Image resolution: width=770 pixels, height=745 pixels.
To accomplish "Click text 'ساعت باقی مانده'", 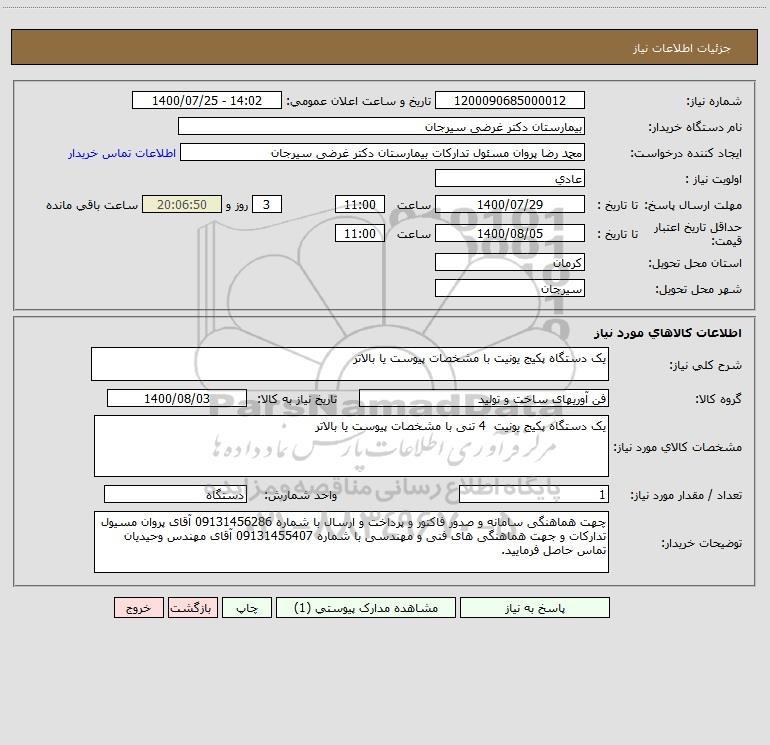I will [x=92, y=205].
